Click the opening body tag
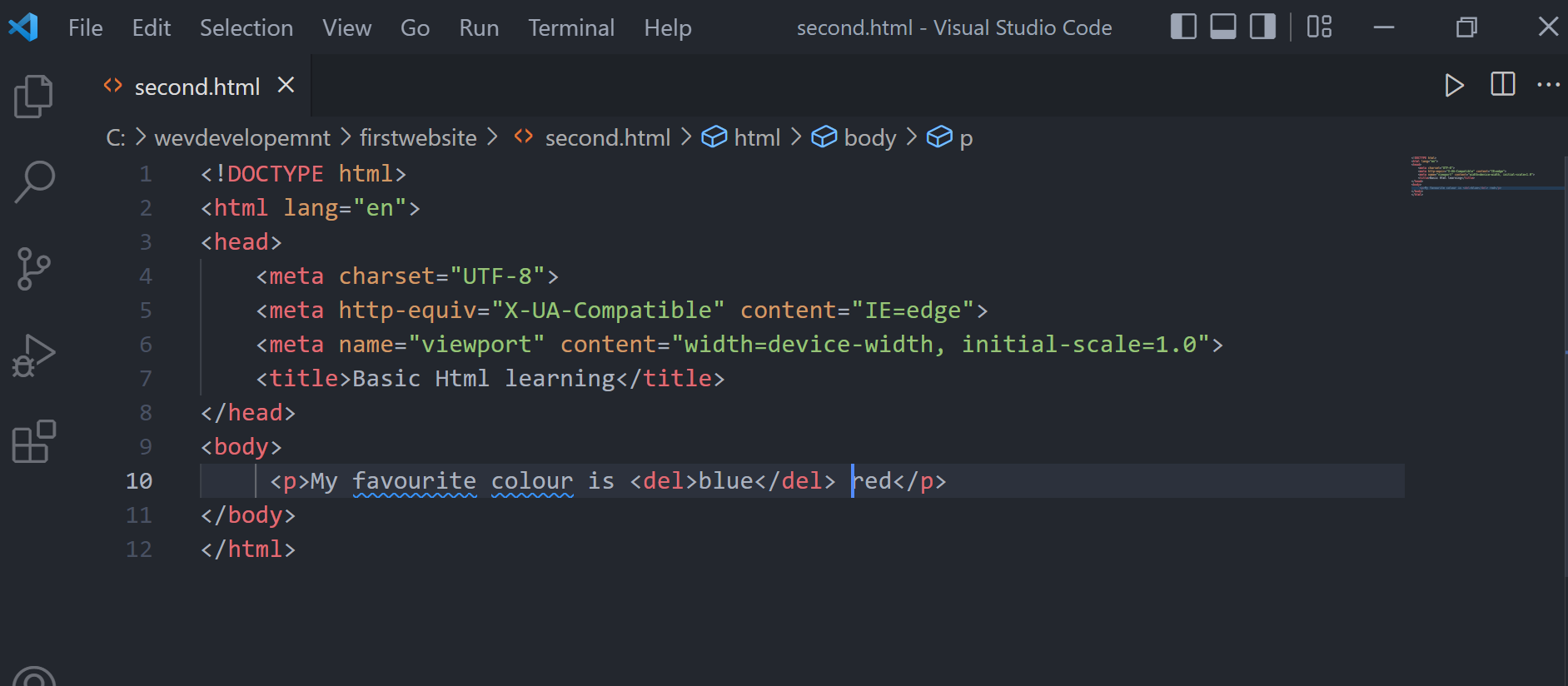The width and height of the screenshot is (1568, 686). 241,447
